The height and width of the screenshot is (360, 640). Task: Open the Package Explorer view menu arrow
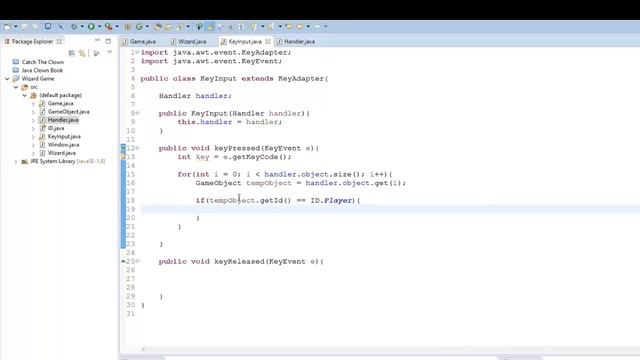click(x=109, y=52)
